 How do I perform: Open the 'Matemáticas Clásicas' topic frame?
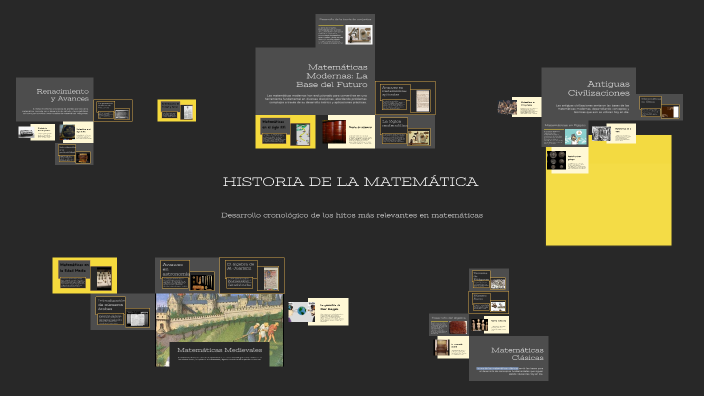click(x=509, y=358)
